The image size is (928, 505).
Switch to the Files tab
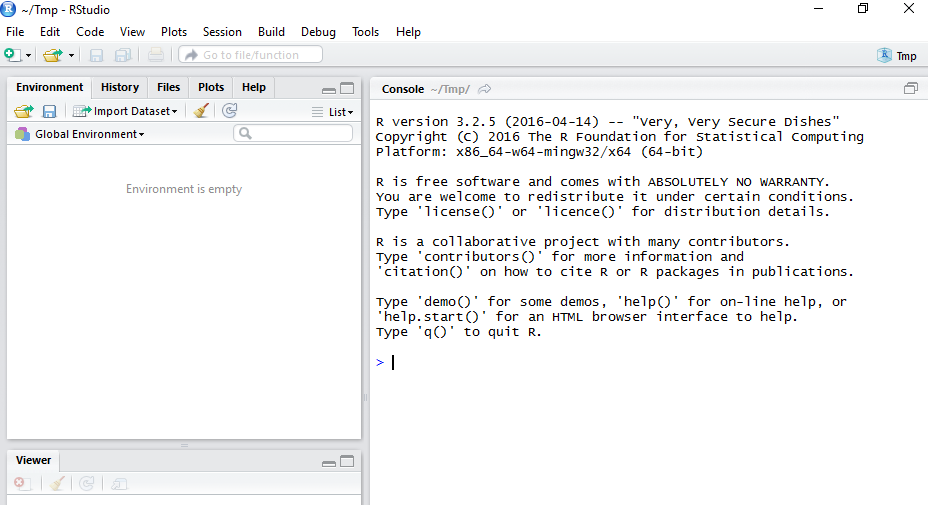(168, 87)
